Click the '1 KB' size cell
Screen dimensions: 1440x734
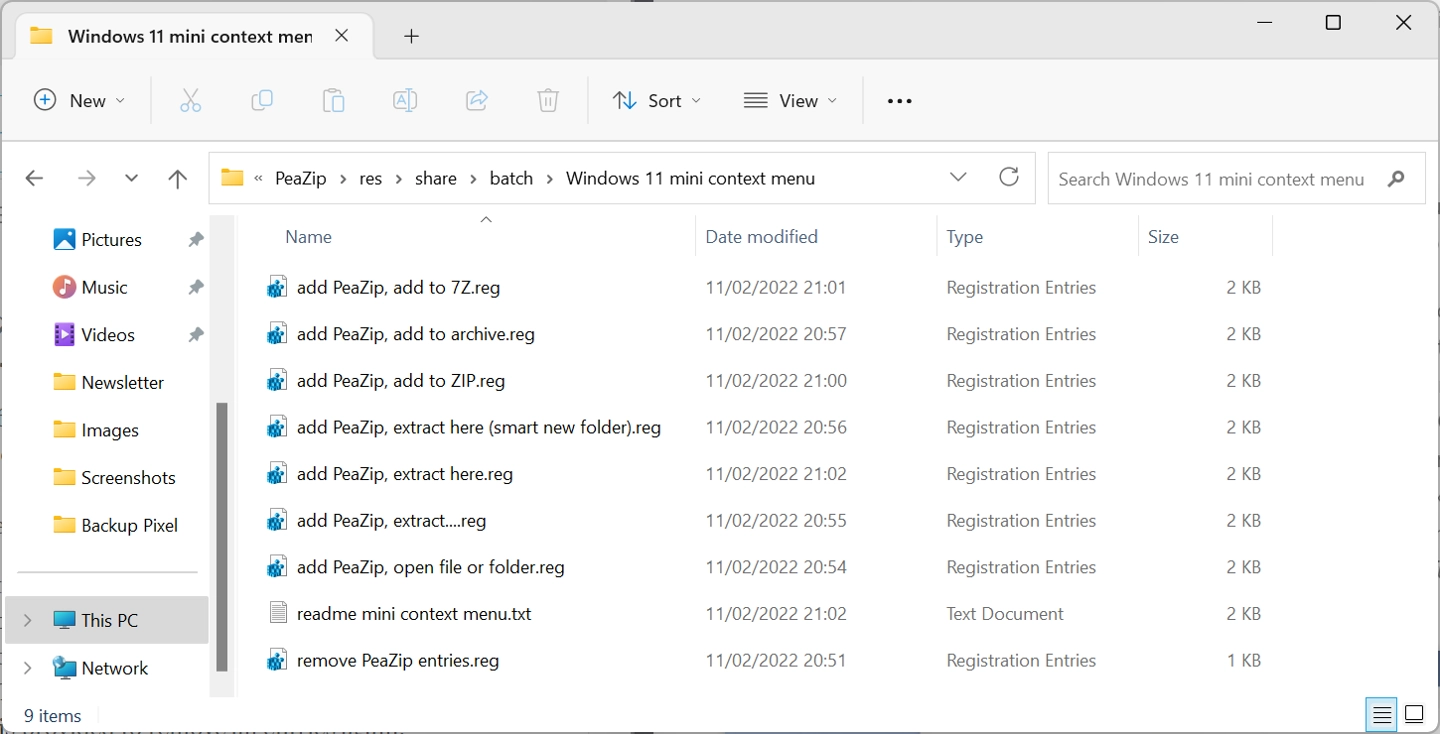(x=1244, y=660)
